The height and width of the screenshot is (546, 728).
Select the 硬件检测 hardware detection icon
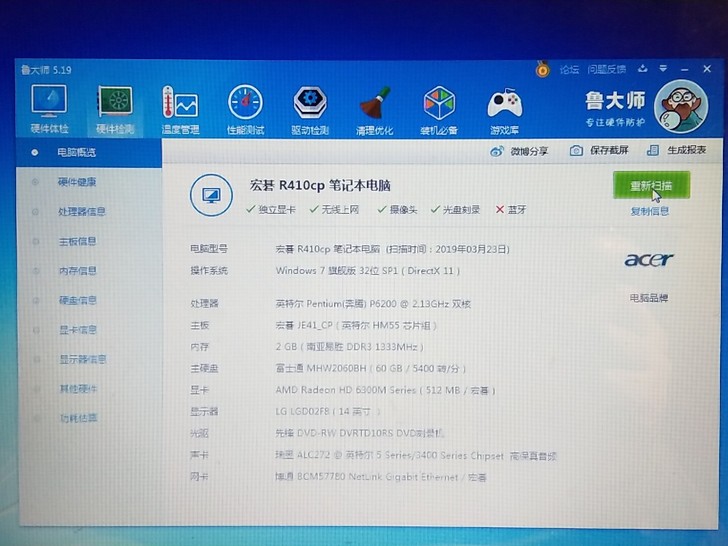[x=115, y=110]
